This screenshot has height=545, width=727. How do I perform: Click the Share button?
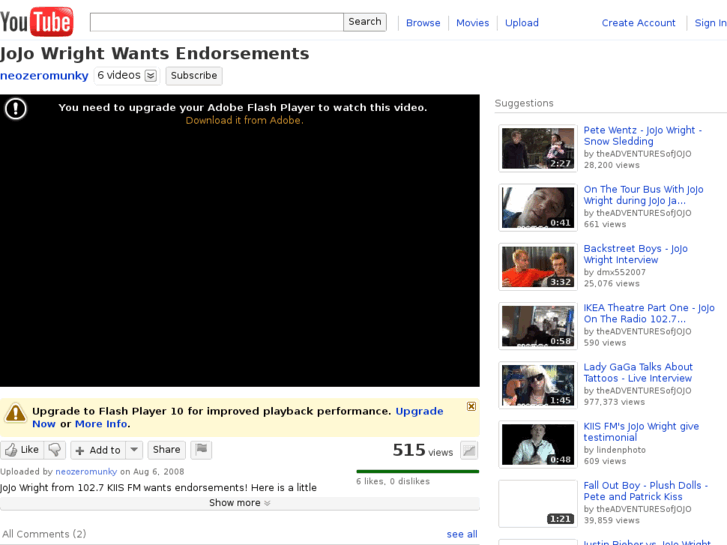[x=166, y=449]
